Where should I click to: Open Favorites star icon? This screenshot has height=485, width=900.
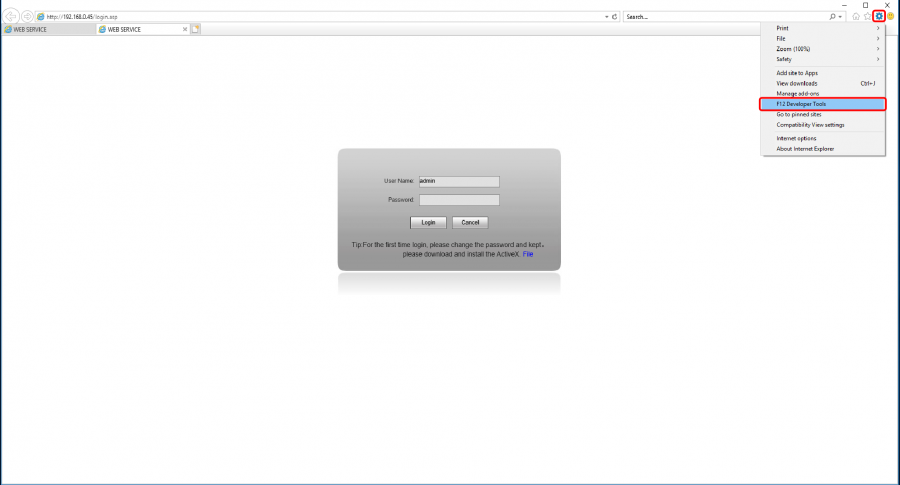tap(867, 17)
